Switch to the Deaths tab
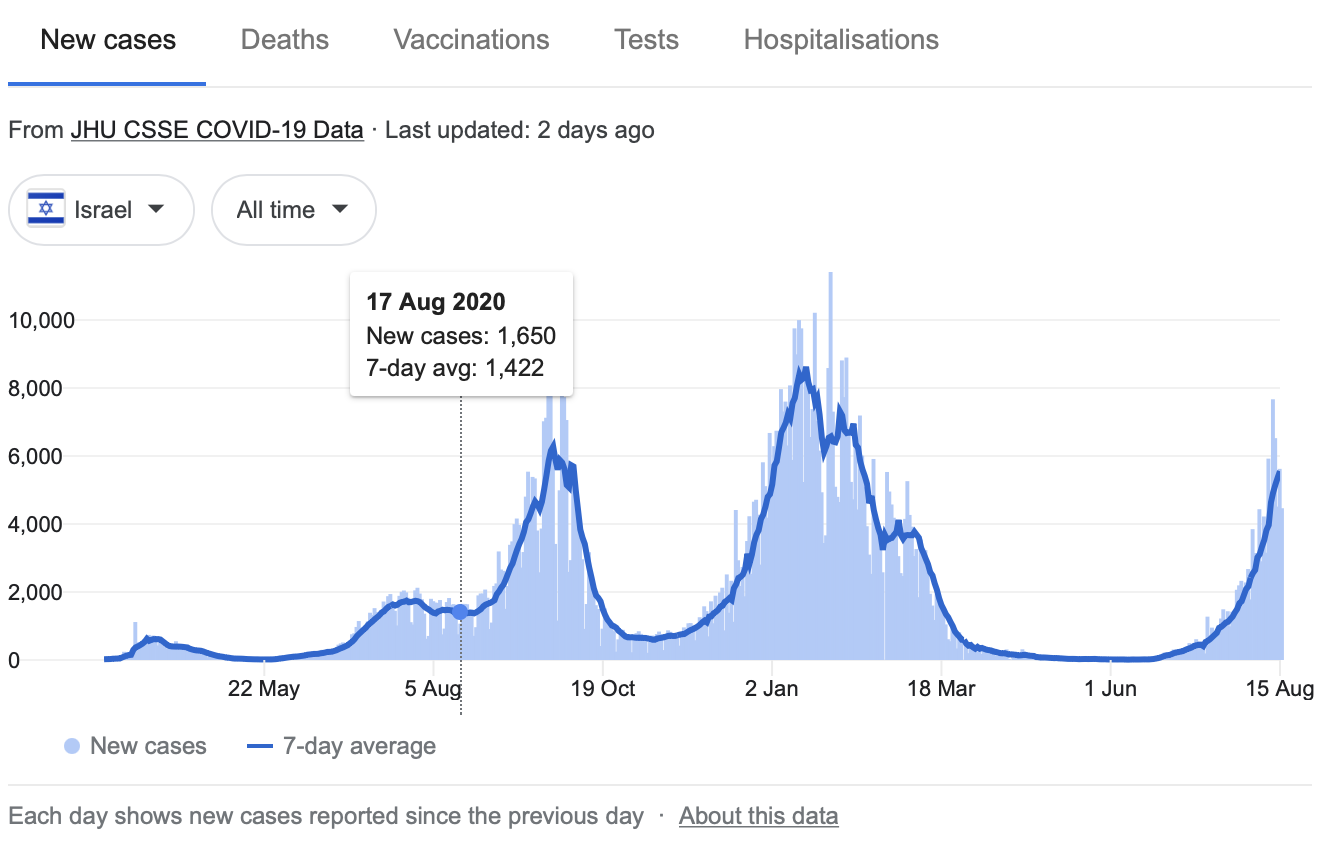The height and width of the screenshot is (844, 1324). 285,40
